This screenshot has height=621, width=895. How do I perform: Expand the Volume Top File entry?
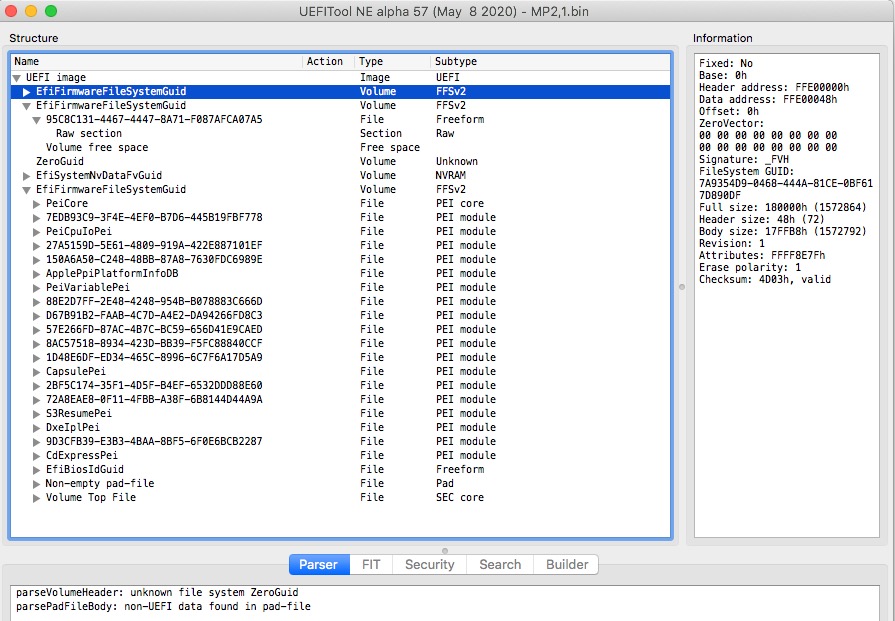point(37,498)
